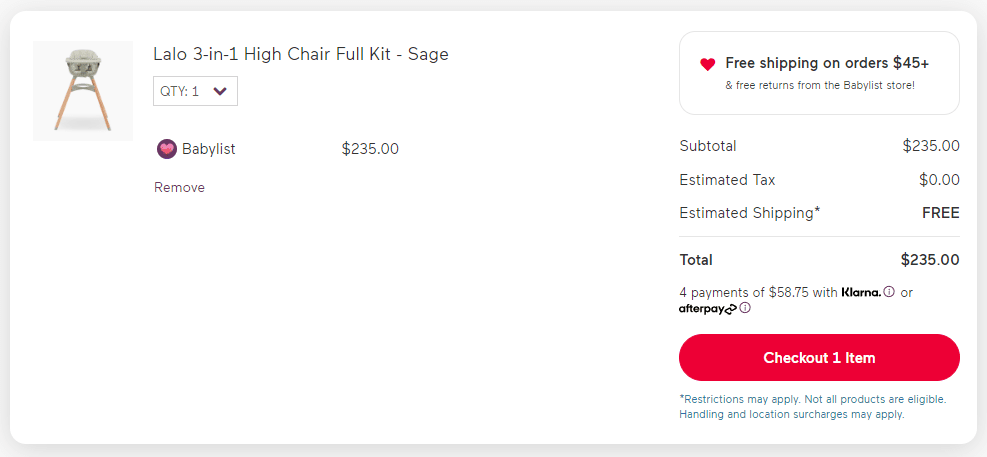The height and width of the screenshot is (457, 987).
Task: Click the Free shipping on orders $45+ banner
Action: pyautogui.click(x=819, y=73)
